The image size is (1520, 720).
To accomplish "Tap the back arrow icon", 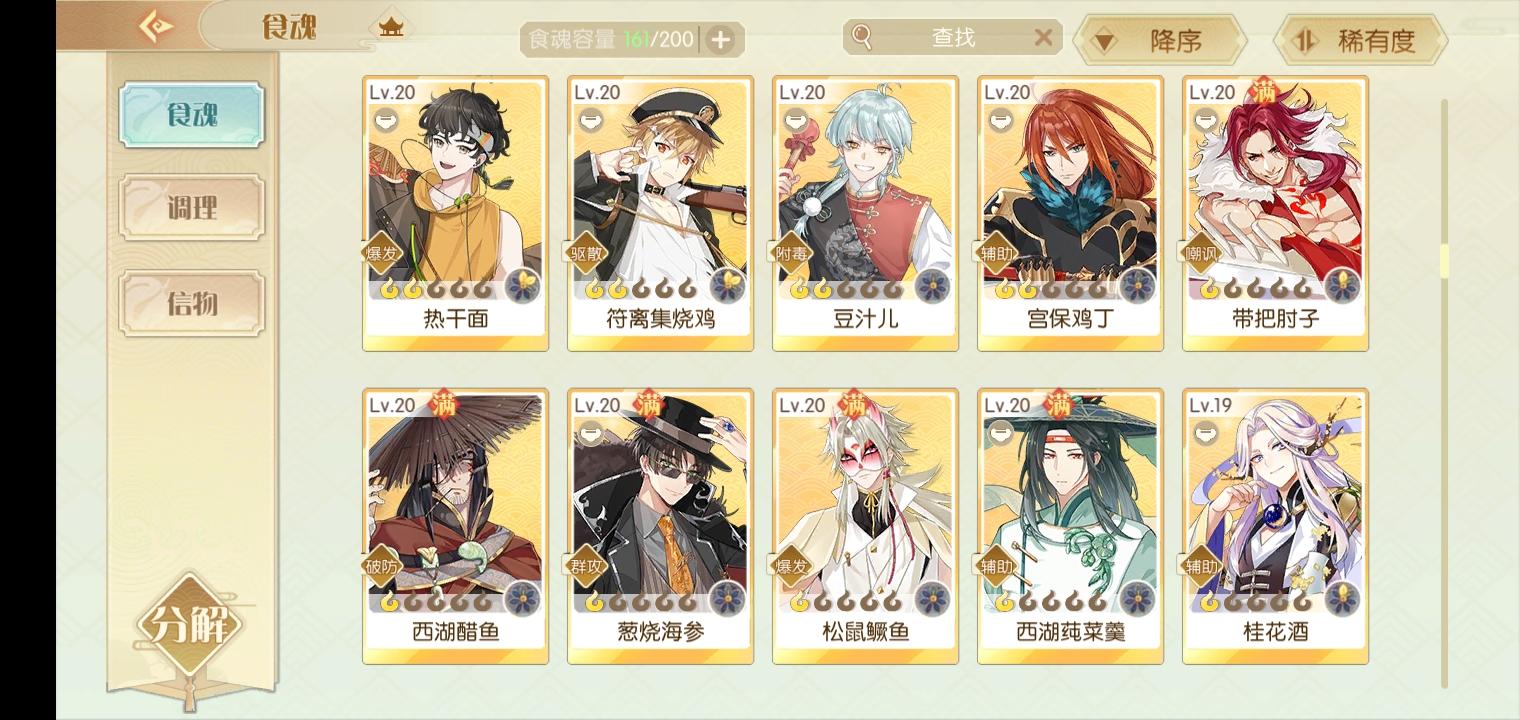I will (x=155, y=25).
